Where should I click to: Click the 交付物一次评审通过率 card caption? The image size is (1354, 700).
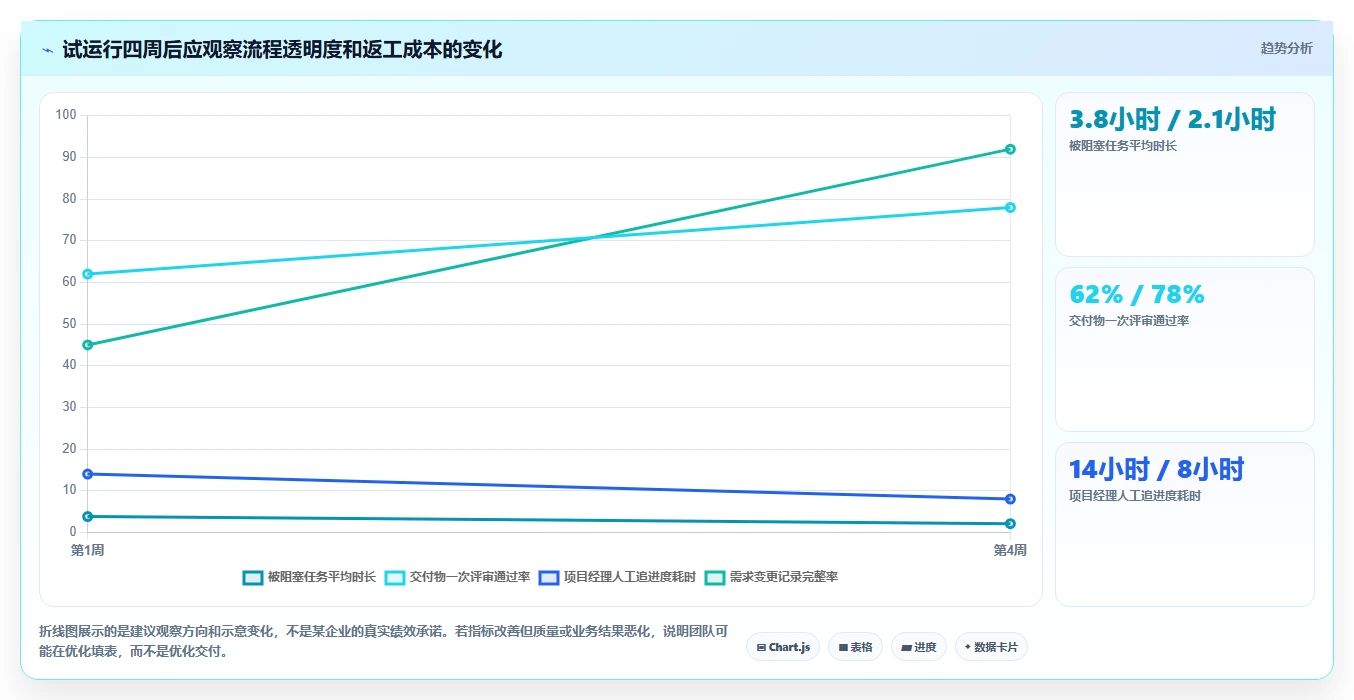(x=1129, y=321)
